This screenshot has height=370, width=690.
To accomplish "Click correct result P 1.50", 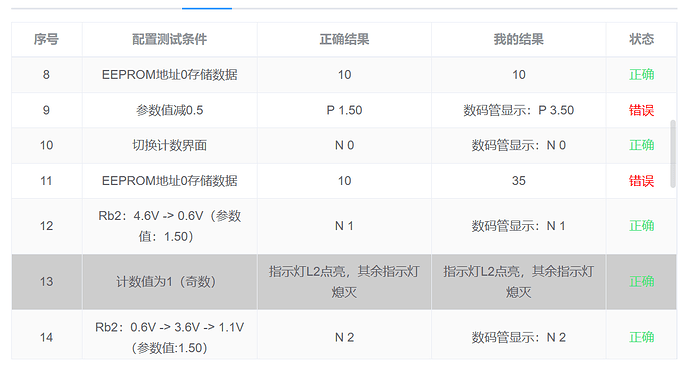I will pyautogui.click(x=344, y=110).
